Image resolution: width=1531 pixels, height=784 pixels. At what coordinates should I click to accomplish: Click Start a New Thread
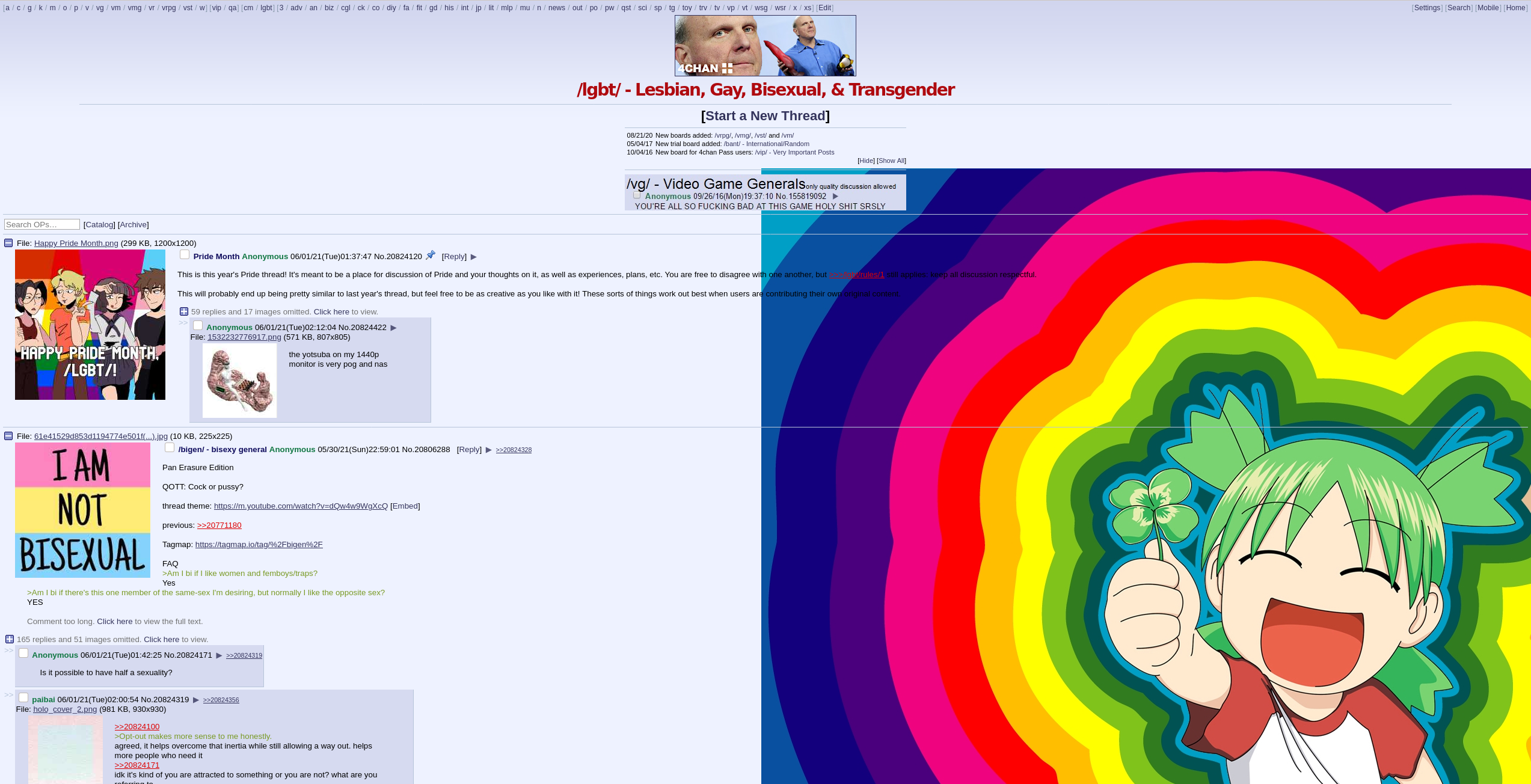point(765,115)
